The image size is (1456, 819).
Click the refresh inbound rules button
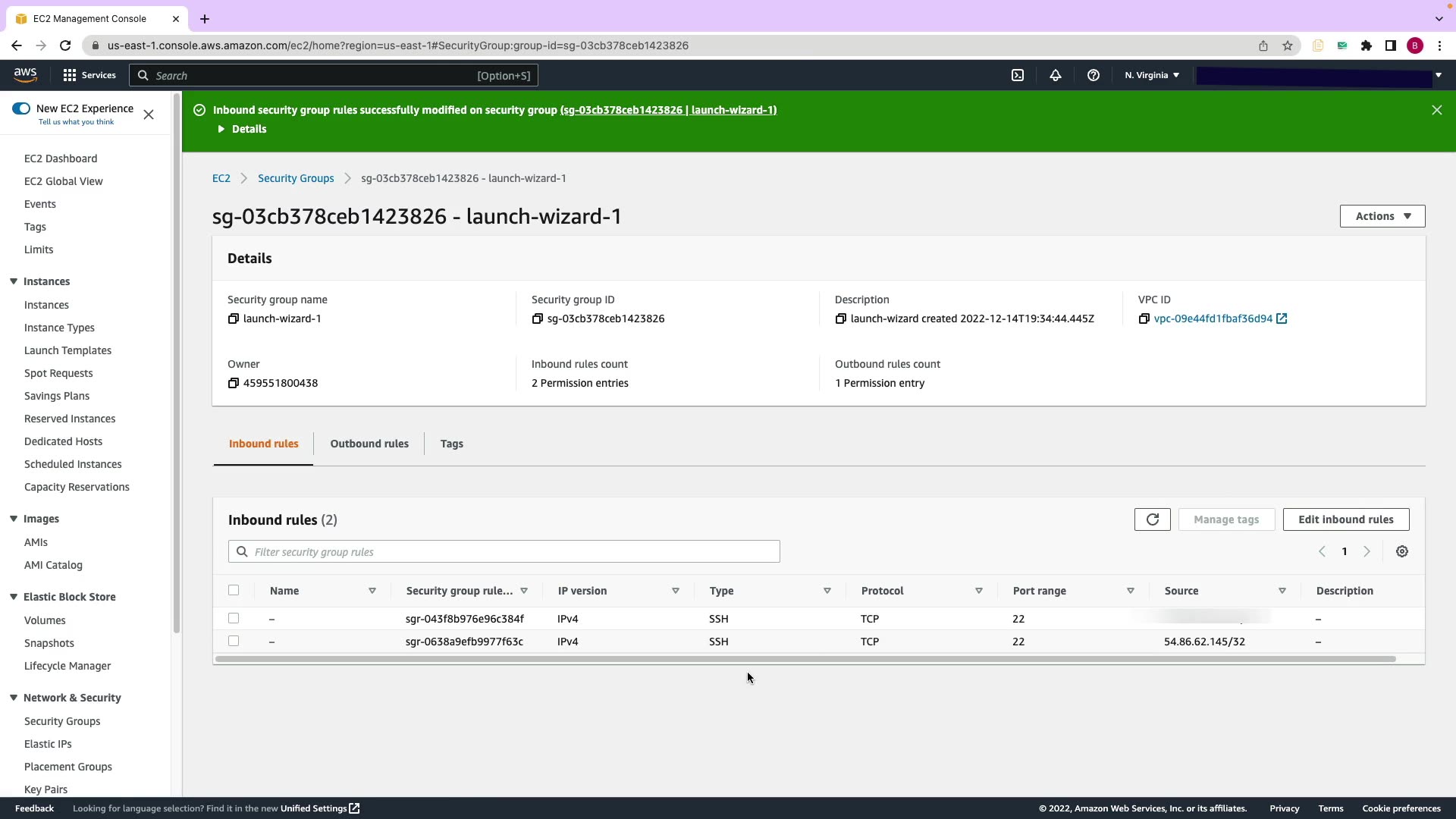click(1152, 519)
